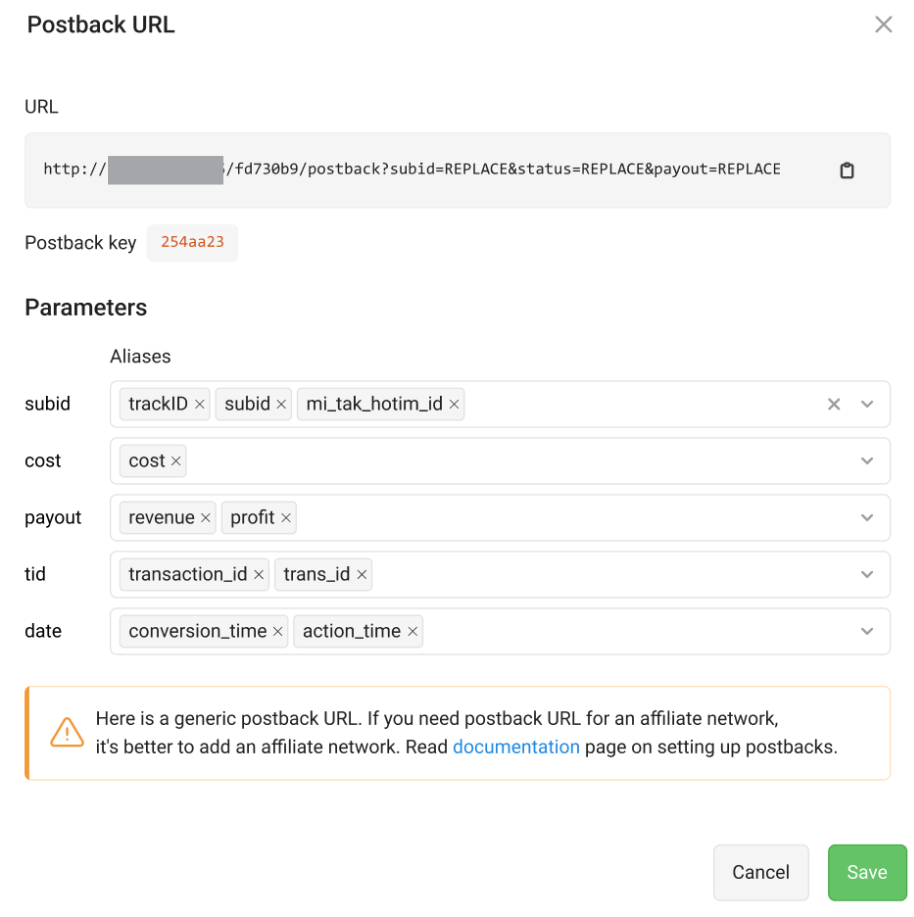The image size is (914, 917).
Task: Clear all subid aliases
Action: tap(834, 405)
